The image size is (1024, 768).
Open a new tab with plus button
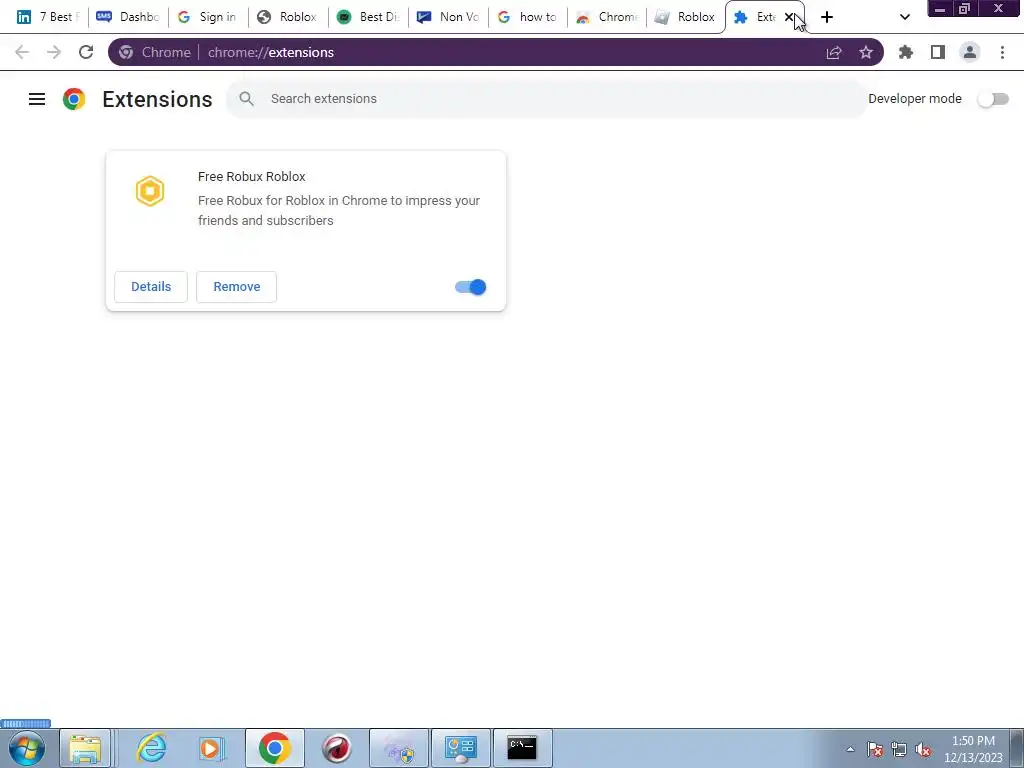click(827, 17)
